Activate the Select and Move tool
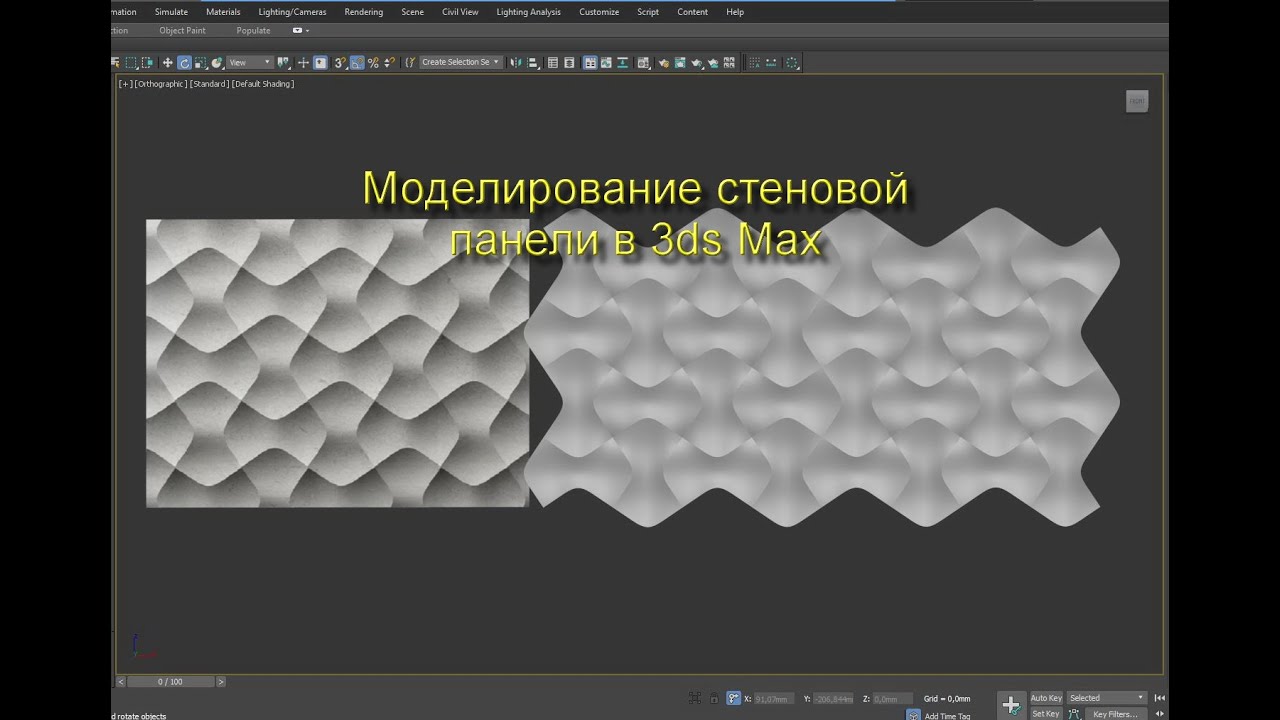 pyautogui.click(x=167, y=62)
